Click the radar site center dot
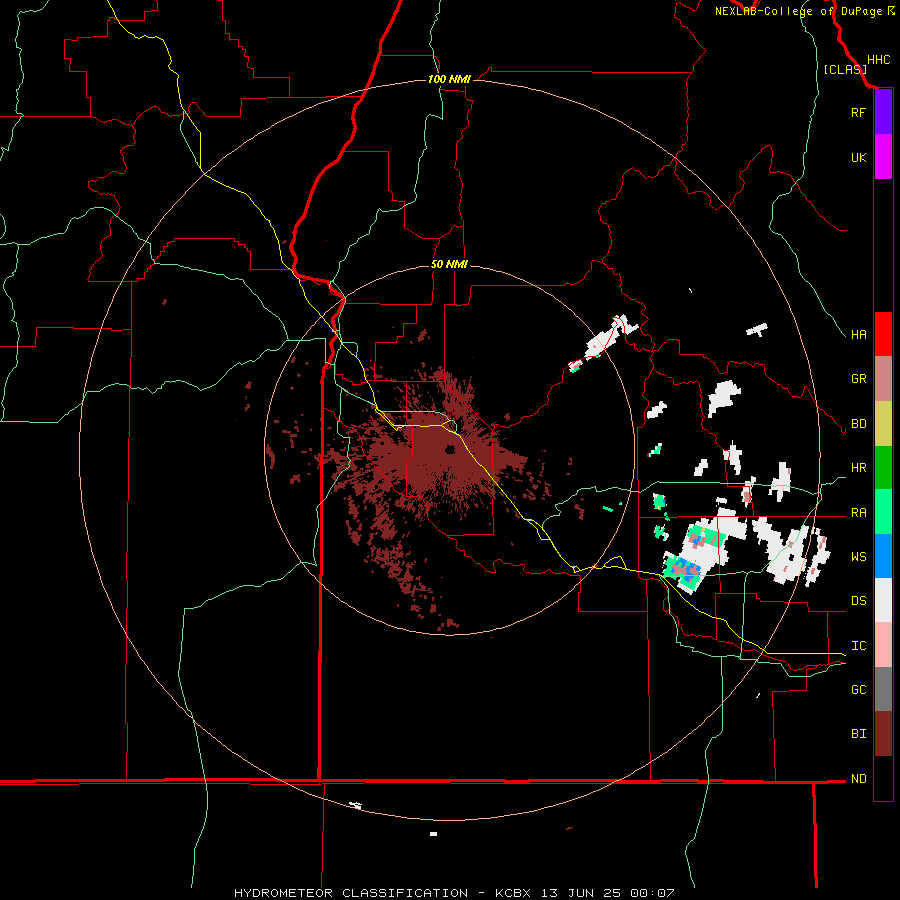This screenshot has height=900, width=900. click(x=450, y=449)
